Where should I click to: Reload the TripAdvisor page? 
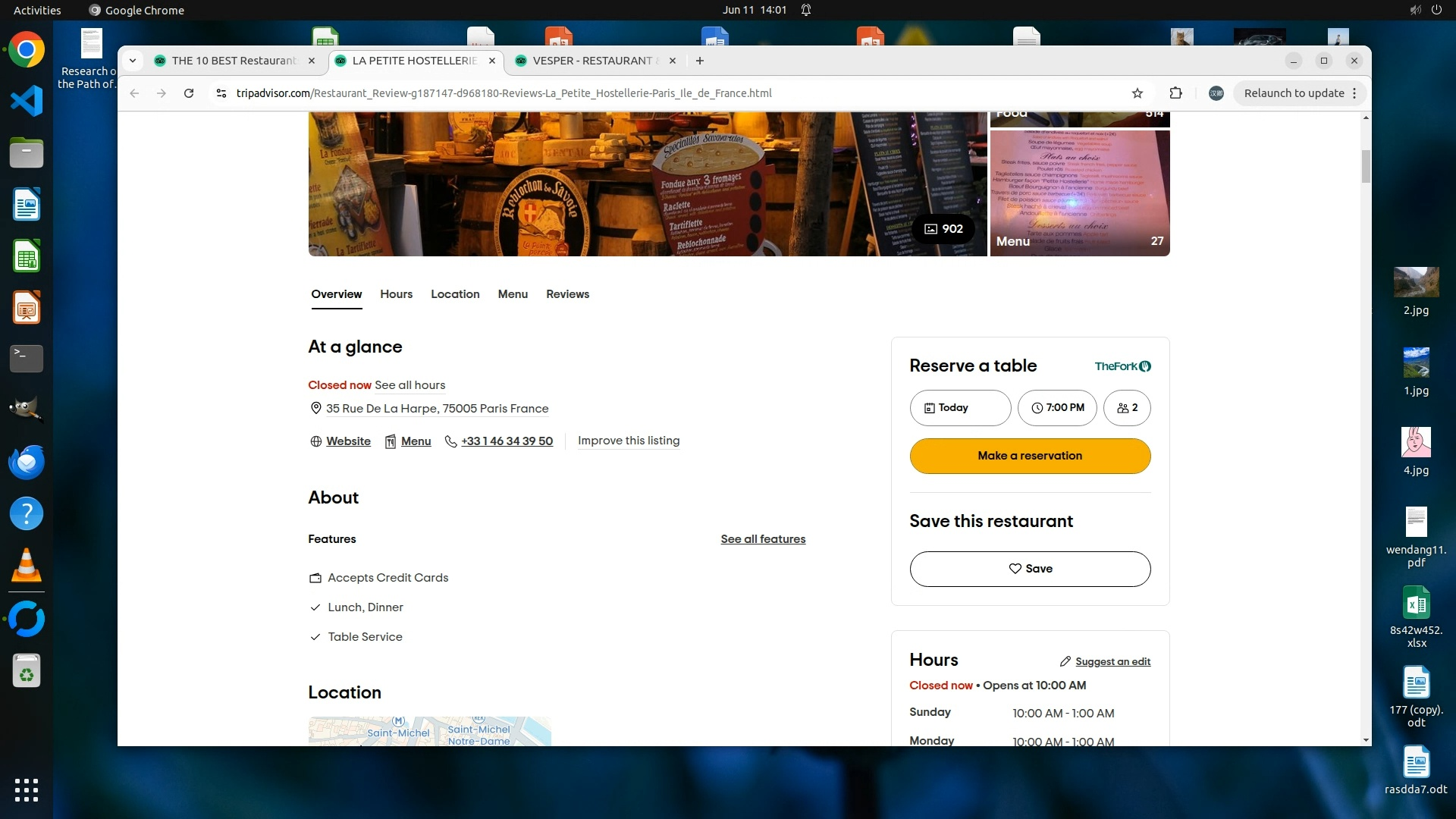[189, 93]
